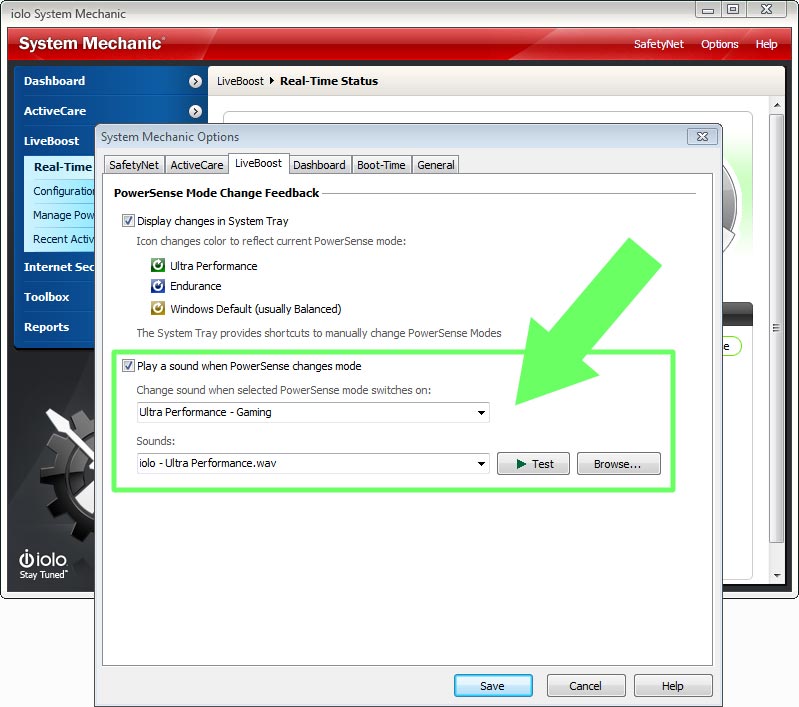Open ActiveCare in the main window sidebar
The width and height of the screenshot is (799, 707).
55,111
